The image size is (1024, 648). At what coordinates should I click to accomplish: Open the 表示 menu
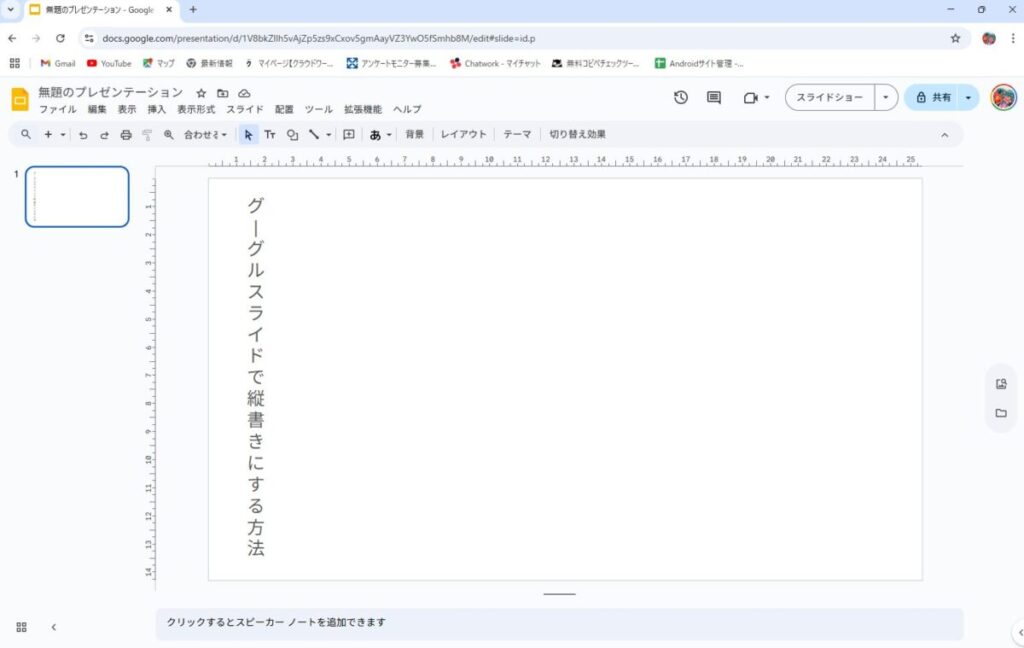(127, 110)
